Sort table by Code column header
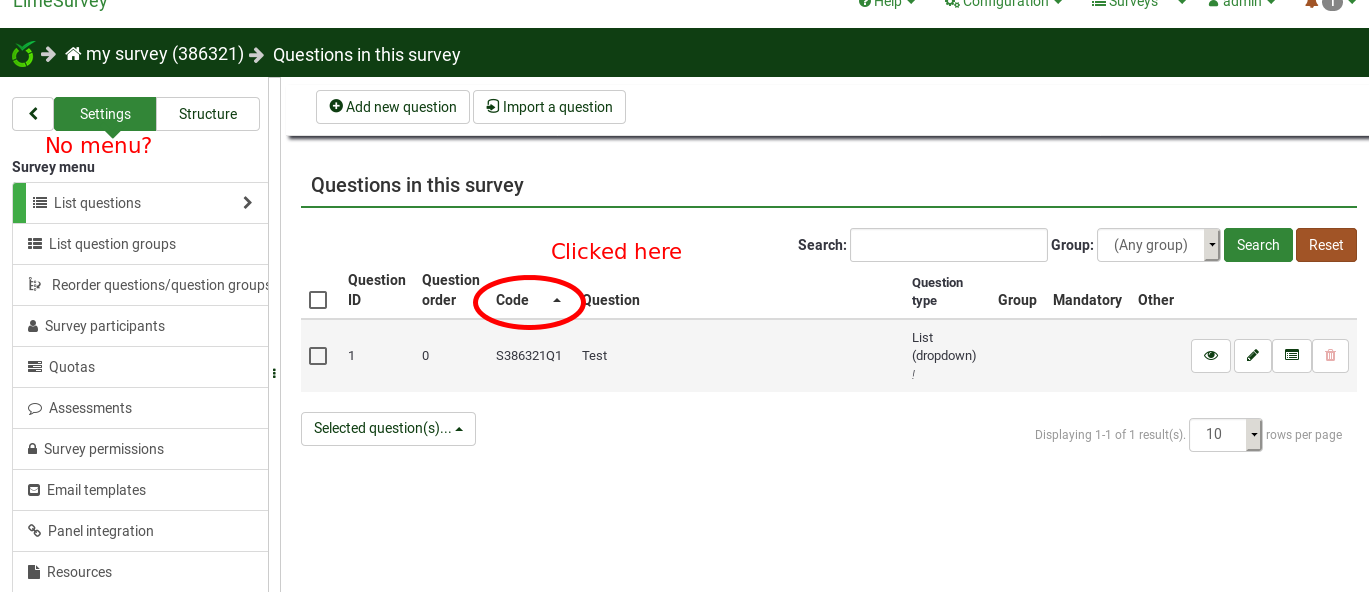This screenshot has width=1369, height=592. tap(513, 300)
